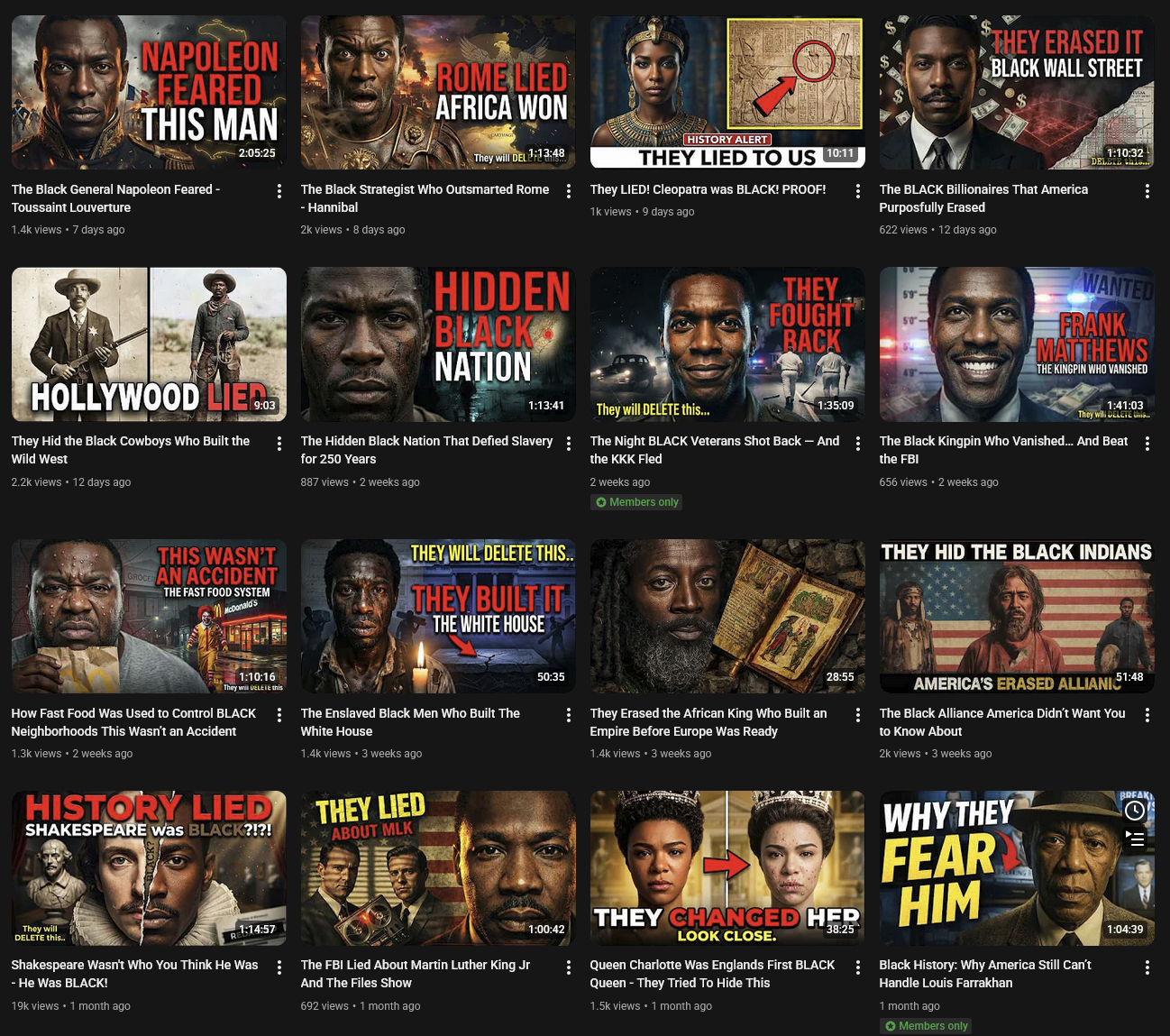The image size is (1170, 1036).
Task: Click Members only badge under Farrakhan video
Action: click(928, 1026)
